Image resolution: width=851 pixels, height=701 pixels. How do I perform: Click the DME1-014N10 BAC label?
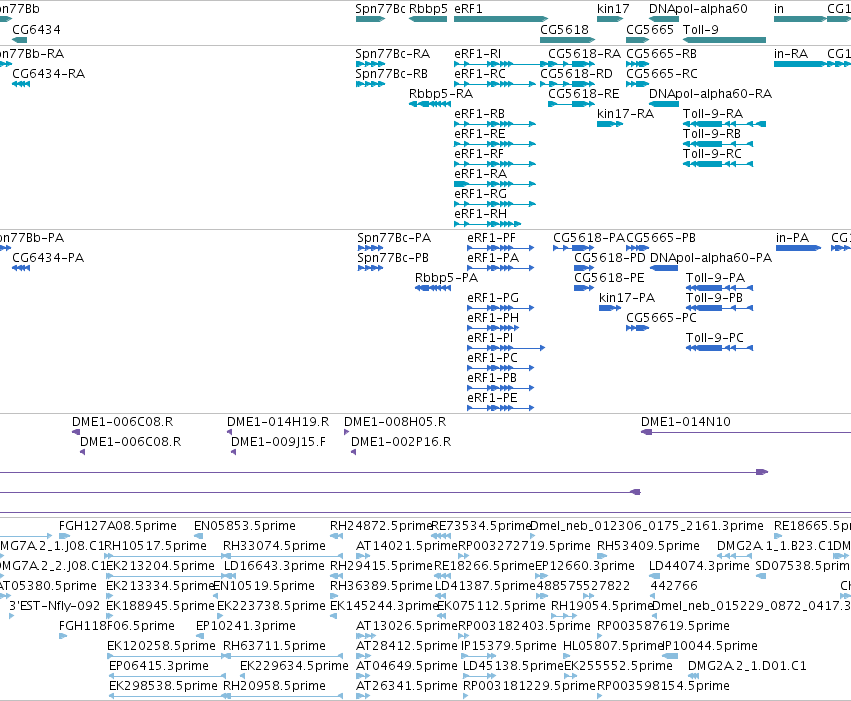click(x=685, y=422)
